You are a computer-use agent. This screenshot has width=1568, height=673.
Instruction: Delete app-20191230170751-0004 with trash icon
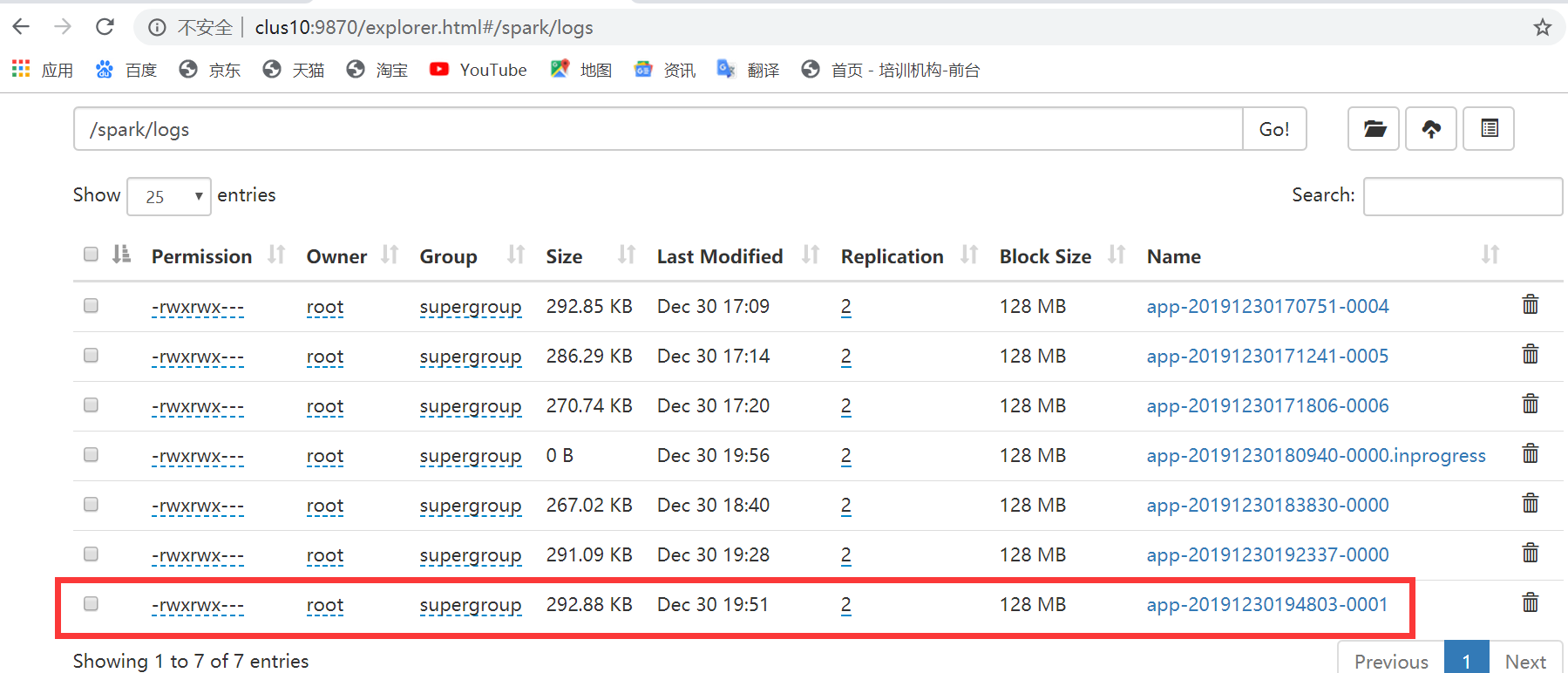(x=1530, y=304)
